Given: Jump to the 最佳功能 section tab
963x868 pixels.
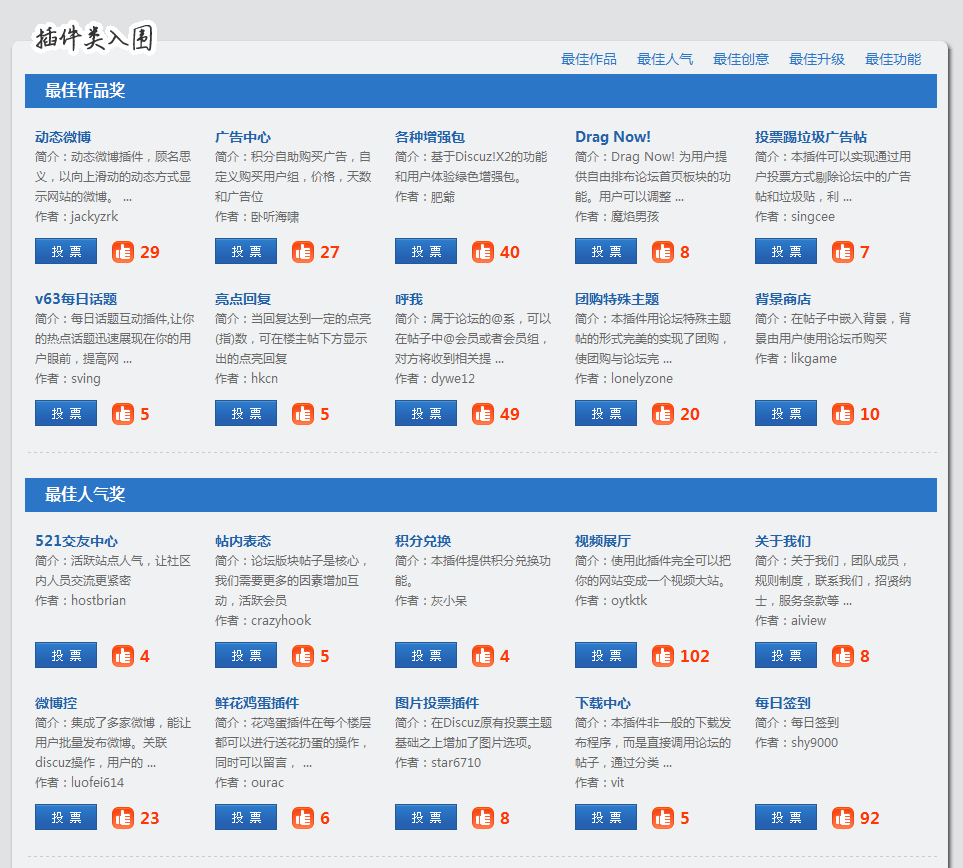Looking at the screenshot, I should pyautogui.click(x=893, y=59).
